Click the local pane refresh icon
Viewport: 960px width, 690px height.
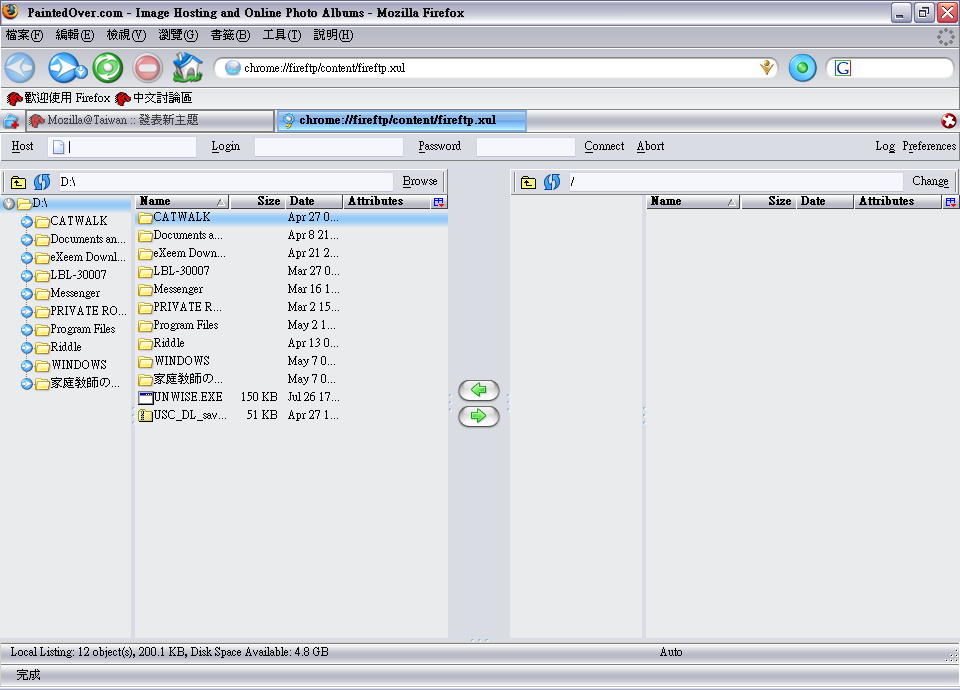point(42,182)
